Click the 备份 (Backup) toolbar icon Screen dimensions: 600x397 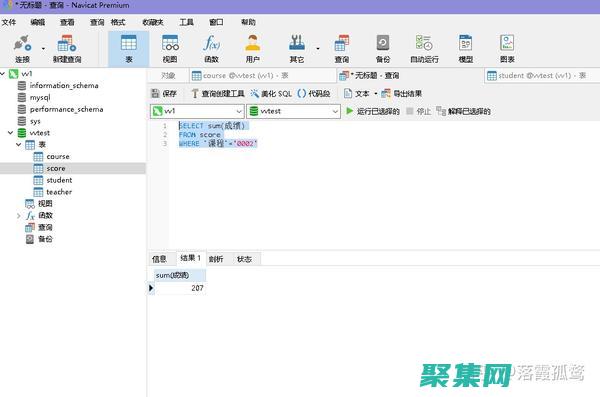[383, 49]
